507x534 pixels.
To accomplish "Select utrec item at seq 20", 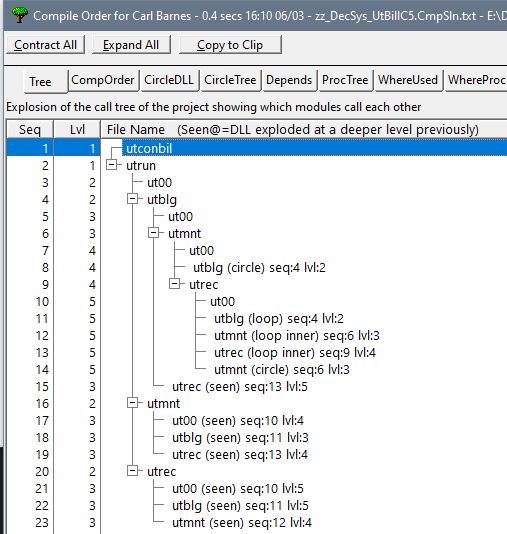I will pos(161,472).
